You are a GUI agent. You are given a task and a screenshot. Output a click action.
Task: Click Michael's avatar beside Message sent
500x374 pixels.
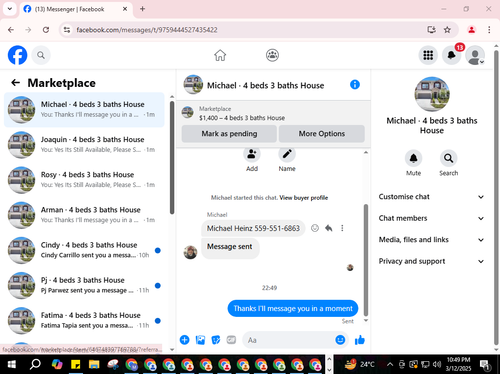click(190, 252)
